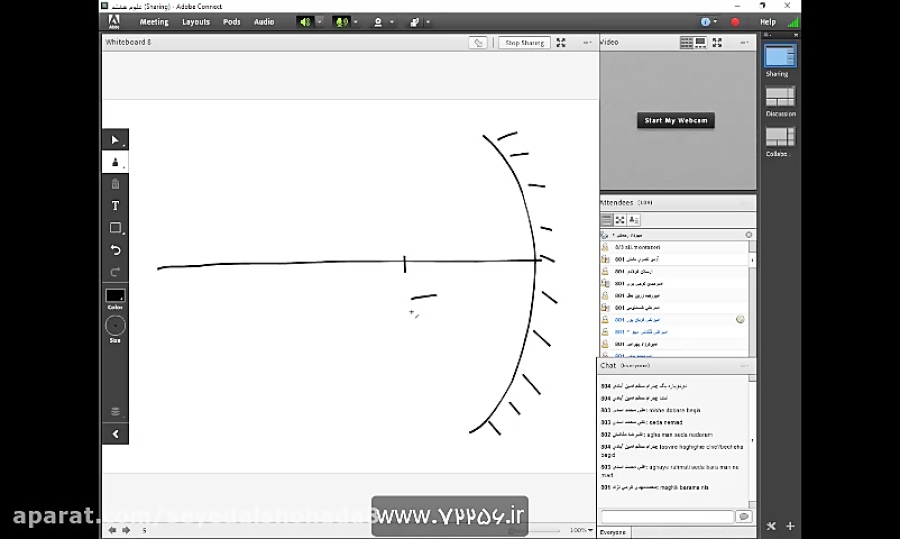The height and width of the screenshot is (539, 900).
Task: Select Attendees list view icon
Action: [607, 220]
